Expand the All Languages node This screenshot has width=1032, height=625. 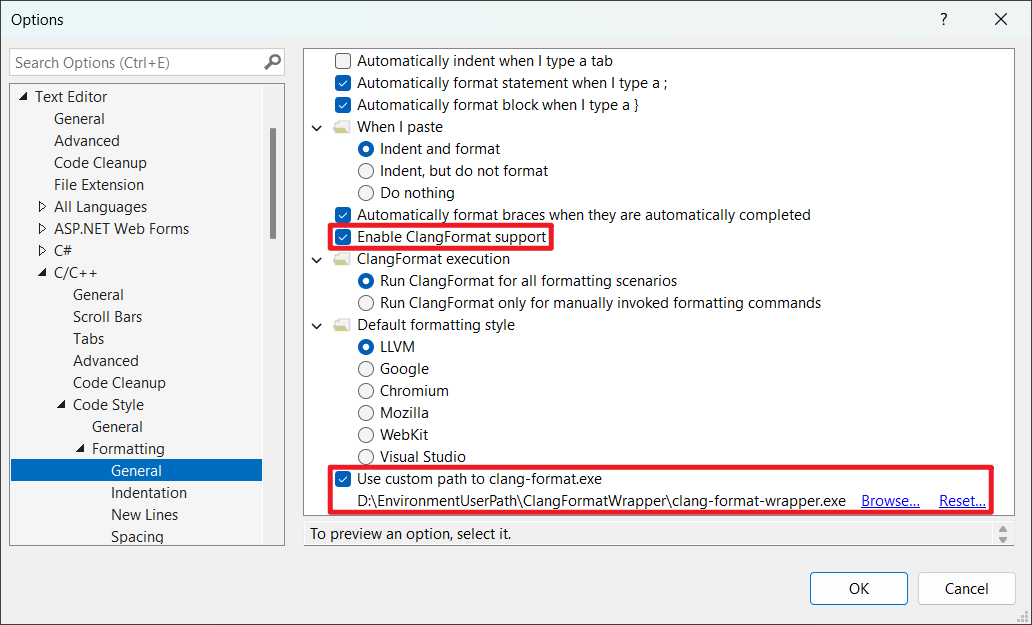coord(42,207)
